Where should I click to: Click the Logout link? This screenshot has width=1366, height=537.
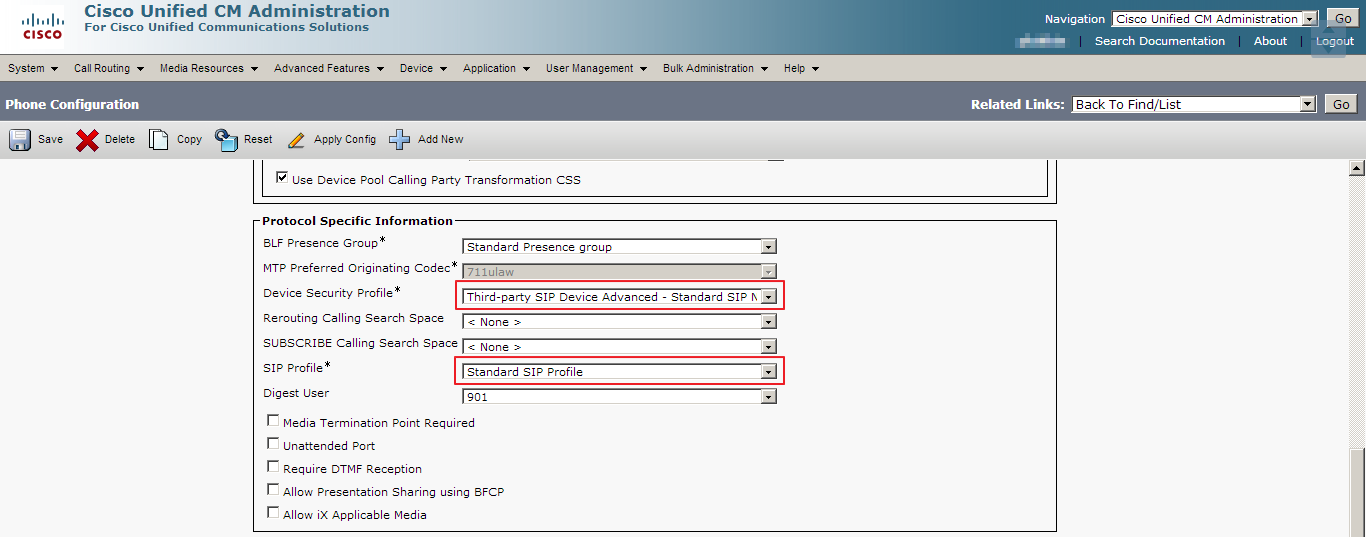(1335, 41)
